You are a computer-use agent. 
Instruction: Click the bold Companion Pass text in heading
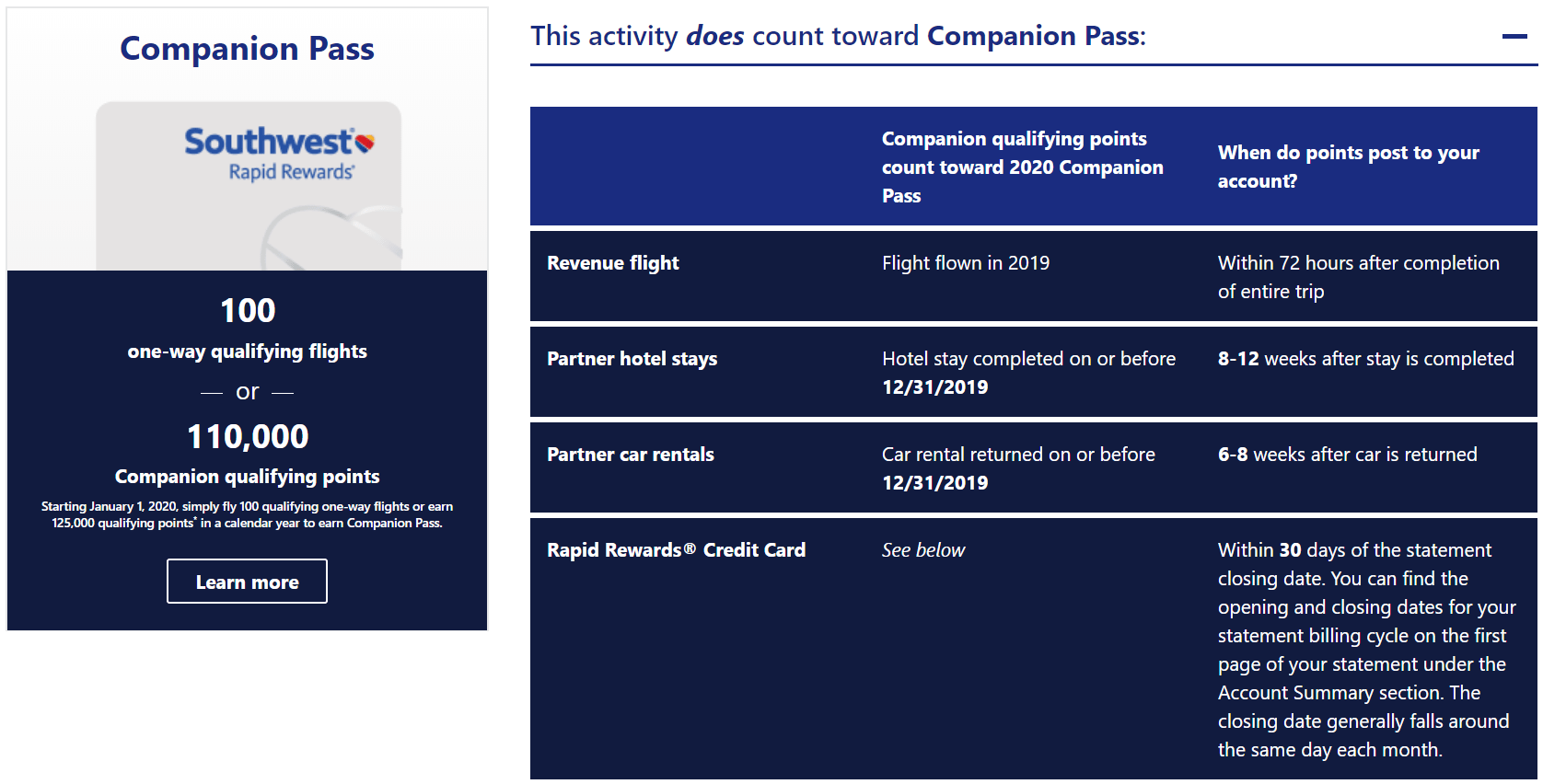1033,35
